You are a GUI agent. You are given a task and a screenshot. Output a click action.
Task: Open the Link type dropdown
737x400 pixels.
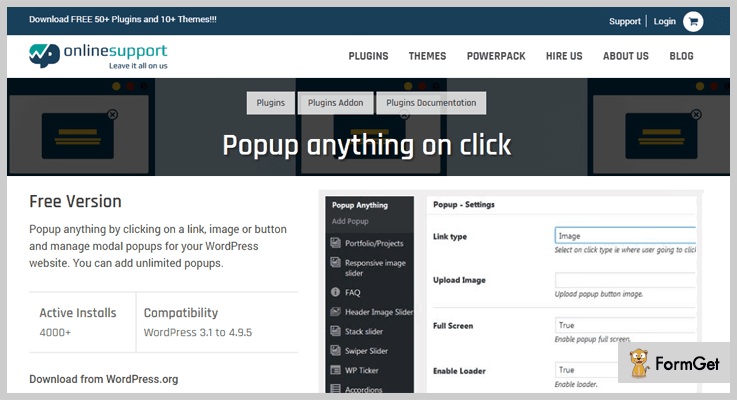[625, 235]
